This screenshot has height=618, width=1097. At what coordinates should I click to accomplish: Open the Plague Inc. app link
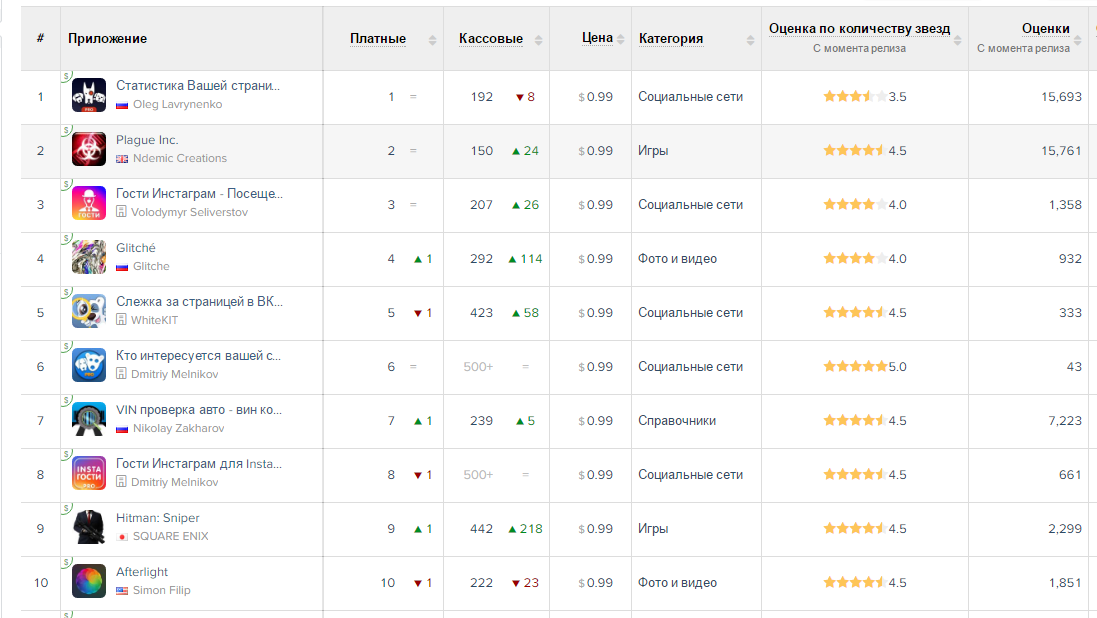click(x=147, y=140)
